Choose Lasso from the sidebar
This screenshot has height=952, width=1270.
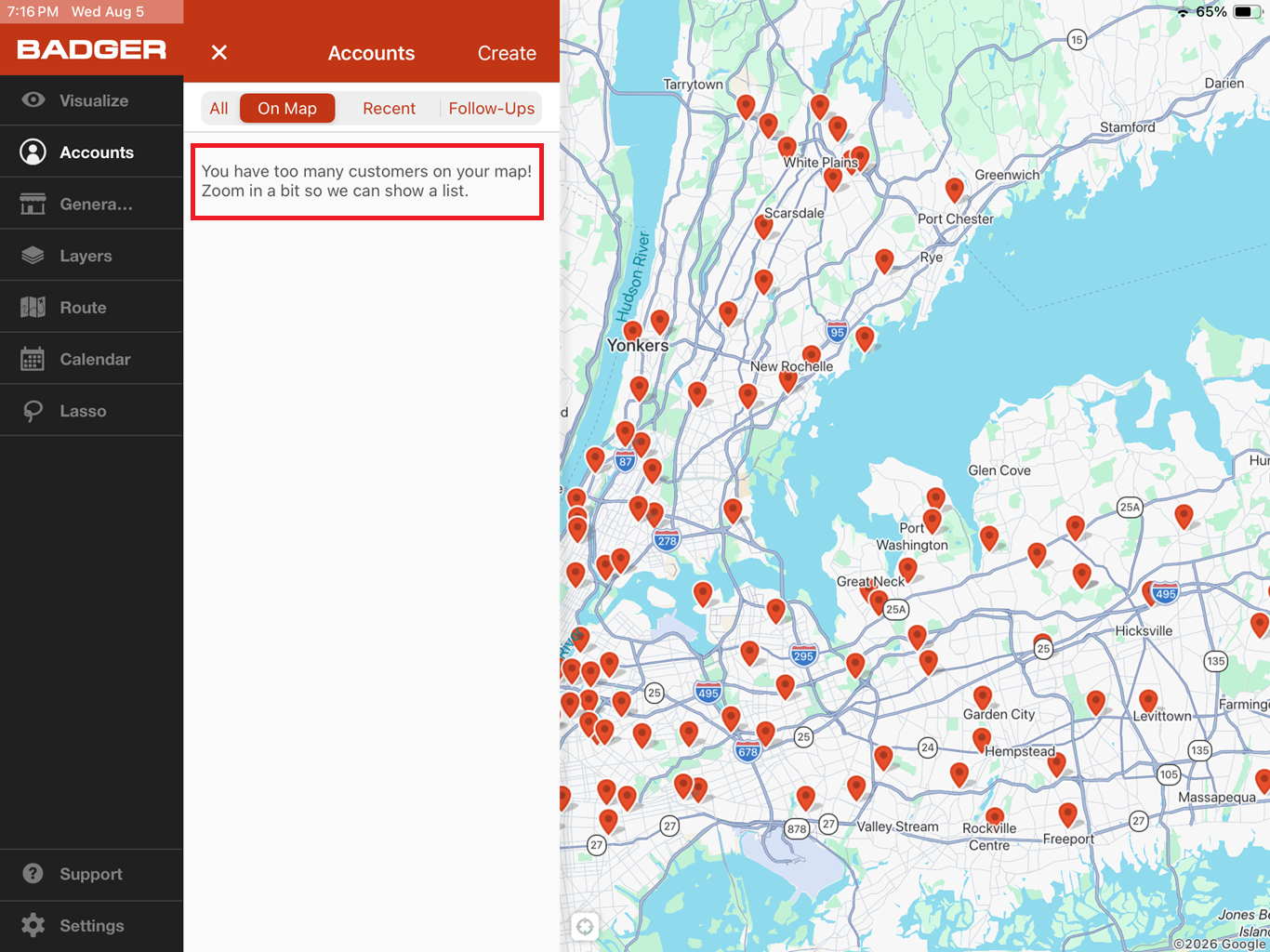92,411
